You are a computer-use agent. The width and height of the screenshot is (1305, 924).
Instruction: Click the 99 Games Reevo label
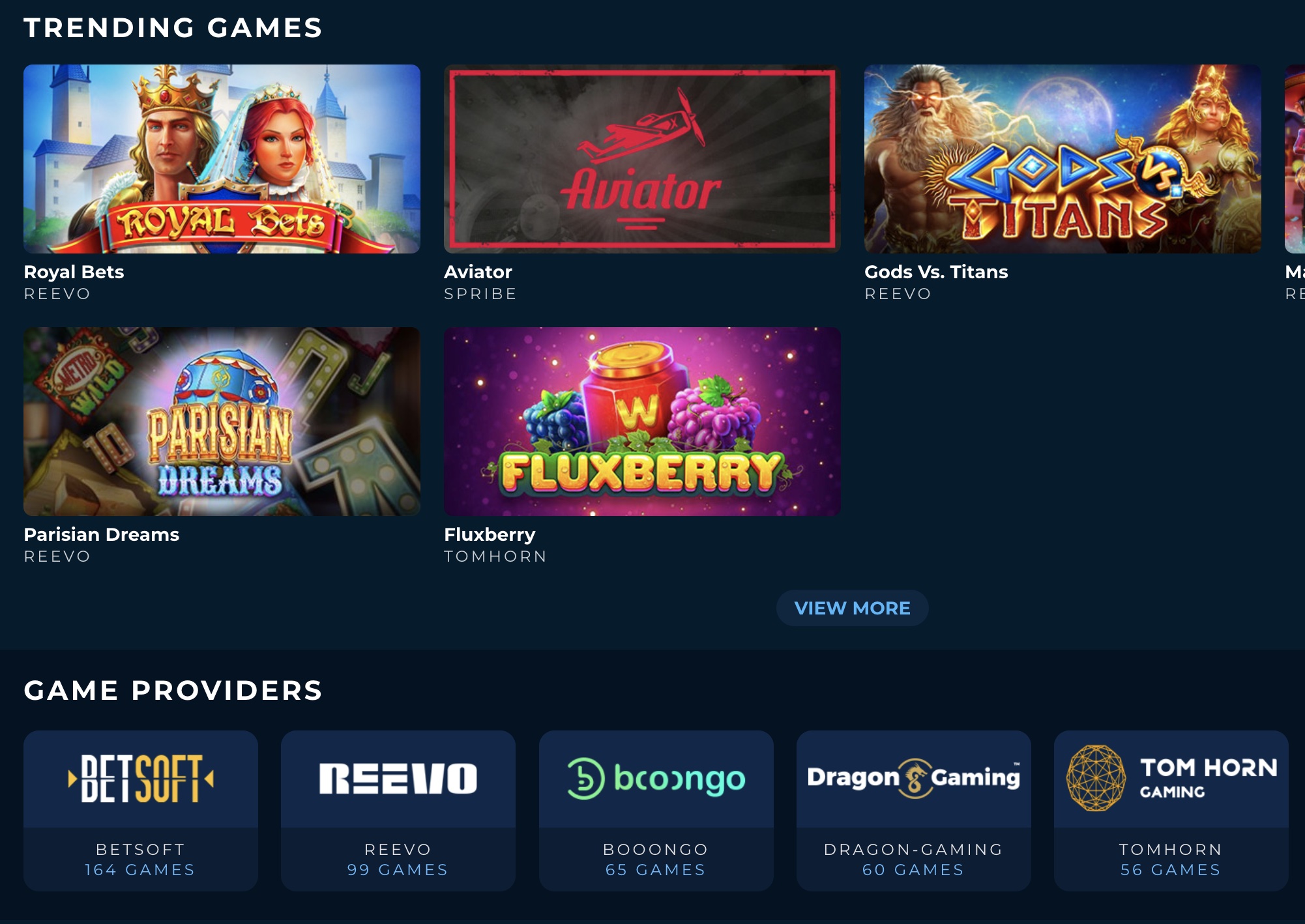[398, 870]
